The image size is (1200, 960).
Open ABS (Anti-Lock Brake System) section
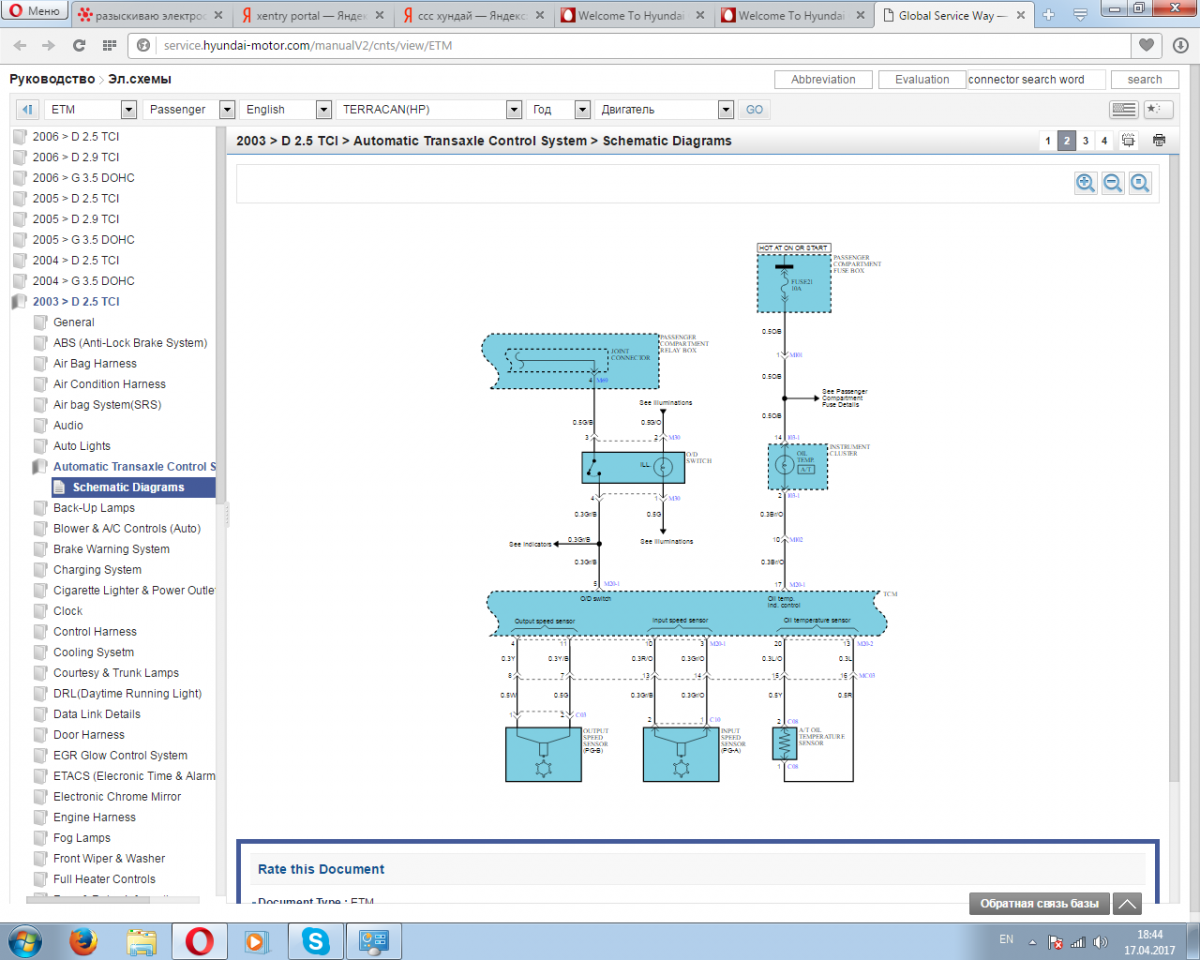tap(130, 343)
